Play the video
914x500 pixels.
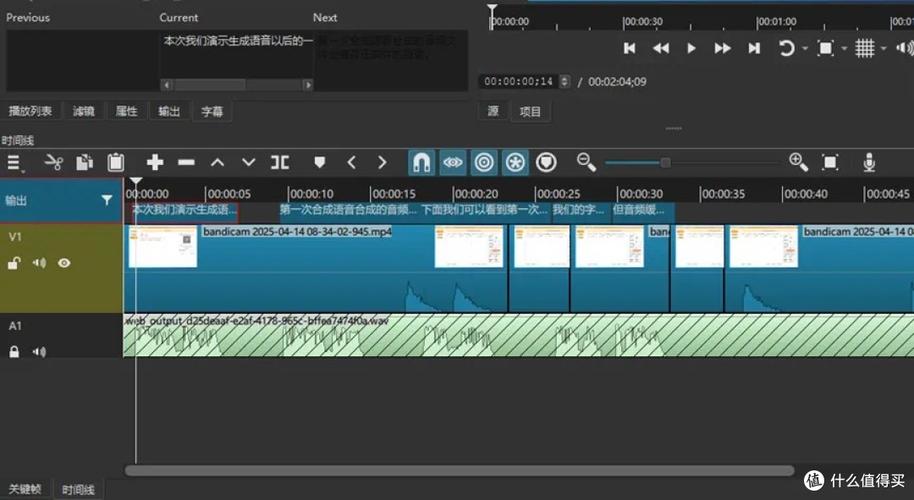tap(691, 48)
